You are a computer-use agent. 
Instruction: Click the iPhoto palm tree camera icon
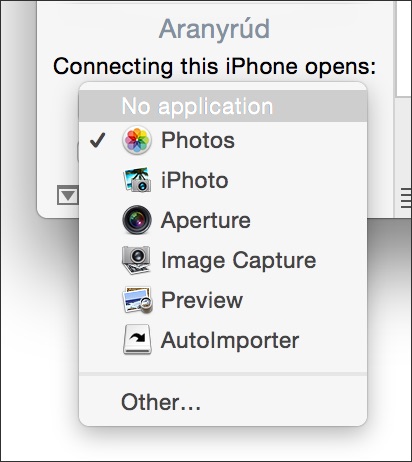tap(137, 180)
